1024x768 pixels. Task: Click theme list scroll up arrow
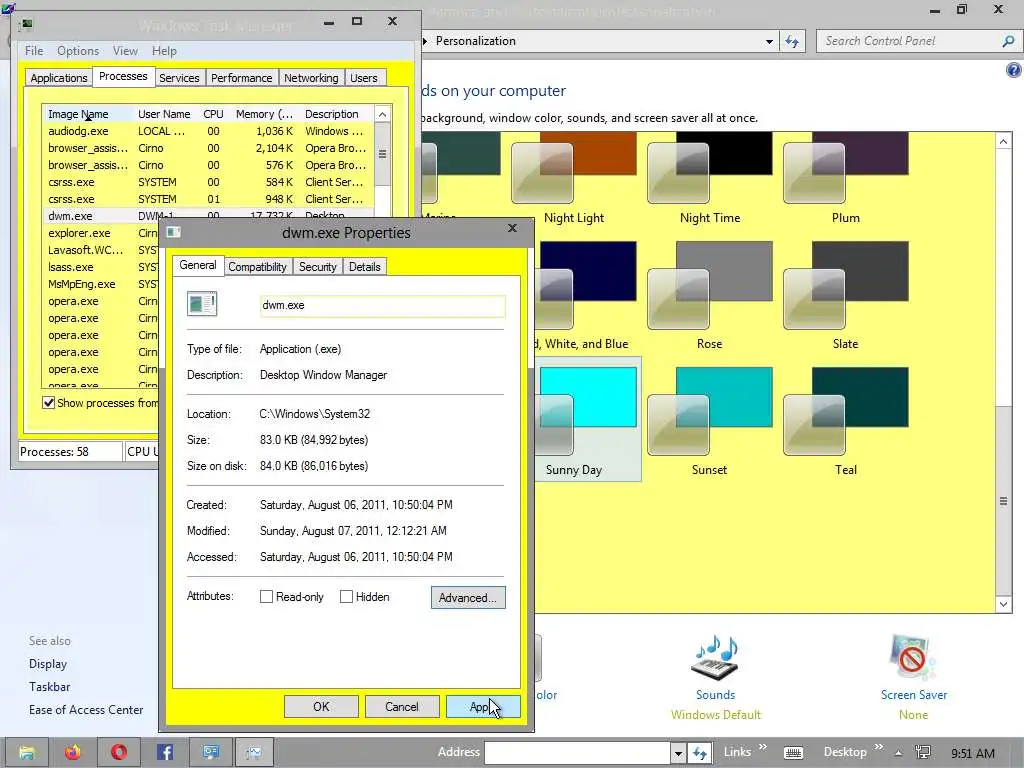(1004, 141)
